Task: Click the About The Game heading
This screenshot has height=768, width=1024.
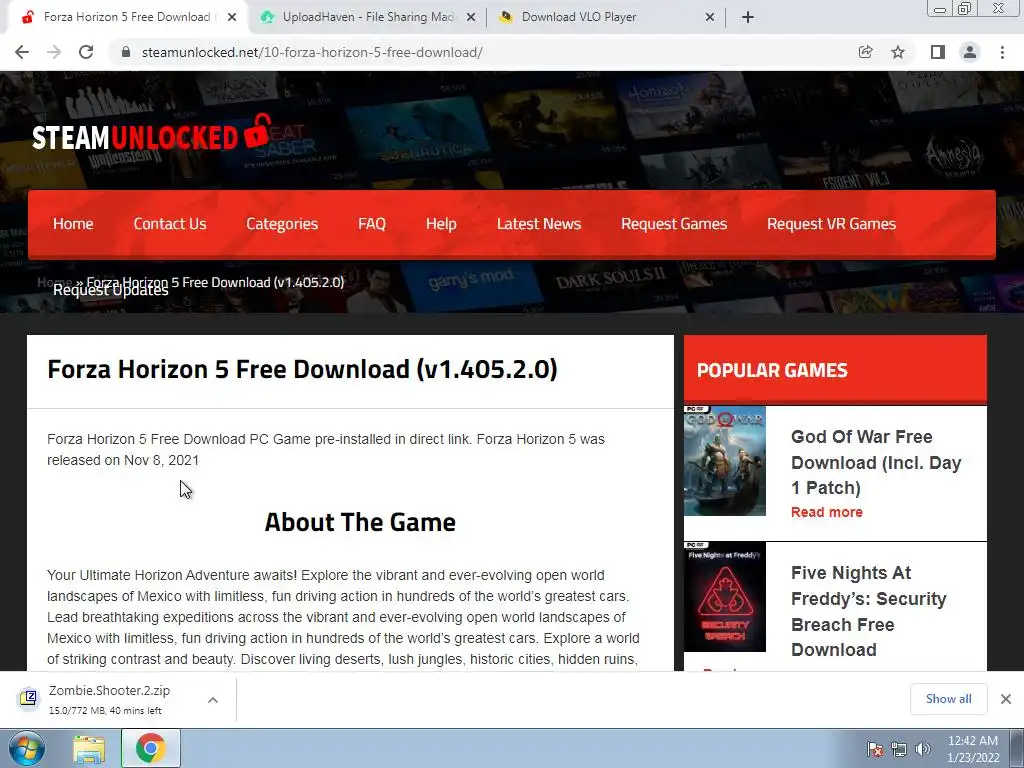Action: point(360,522)
